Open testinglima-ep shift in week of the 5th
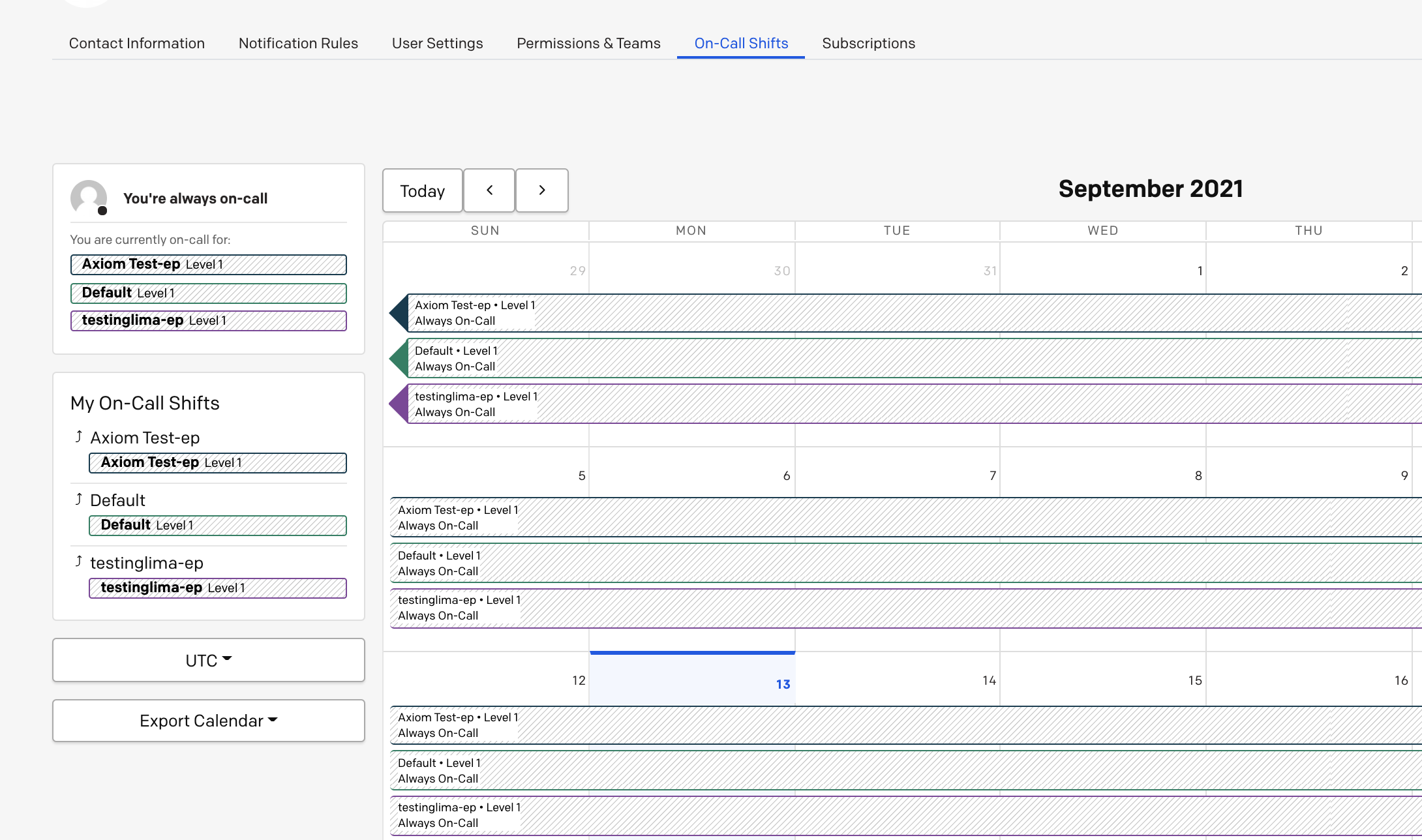The width and height of the screenshot is (1422, 840). (907, 608)
